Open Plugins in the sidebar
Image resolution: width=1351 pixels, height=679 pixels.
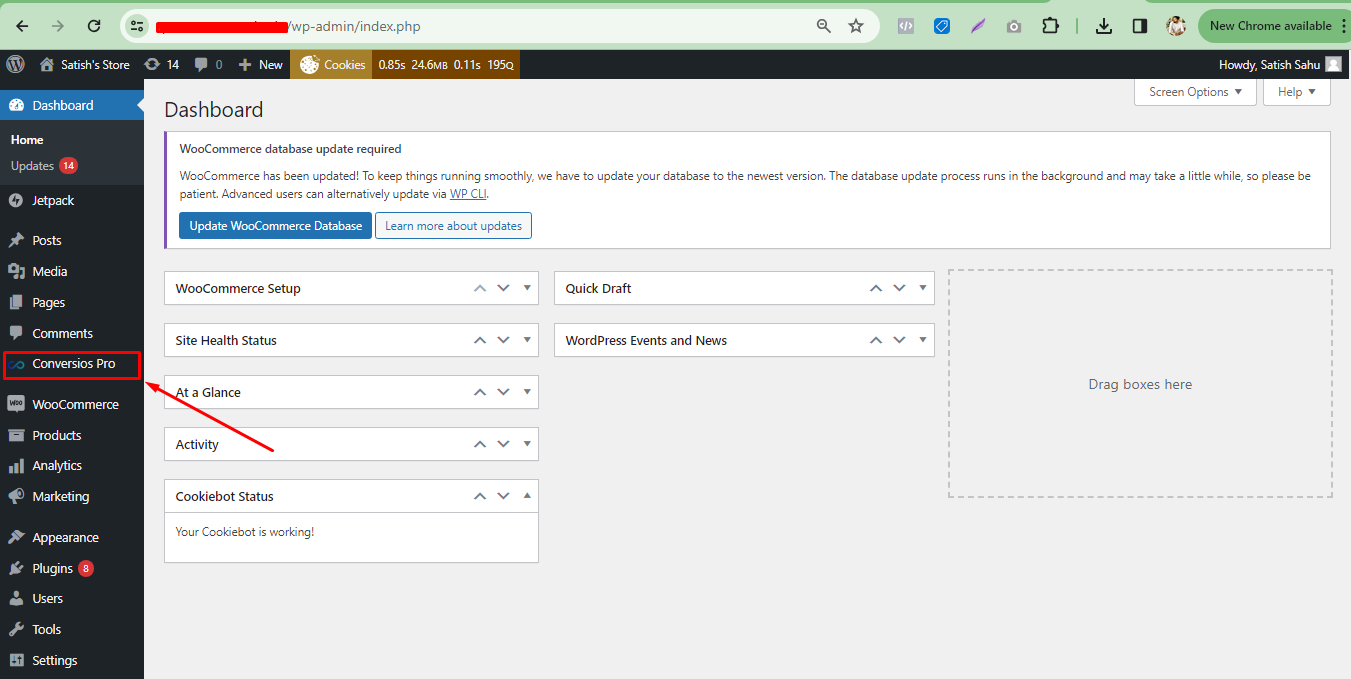point(72,568)
